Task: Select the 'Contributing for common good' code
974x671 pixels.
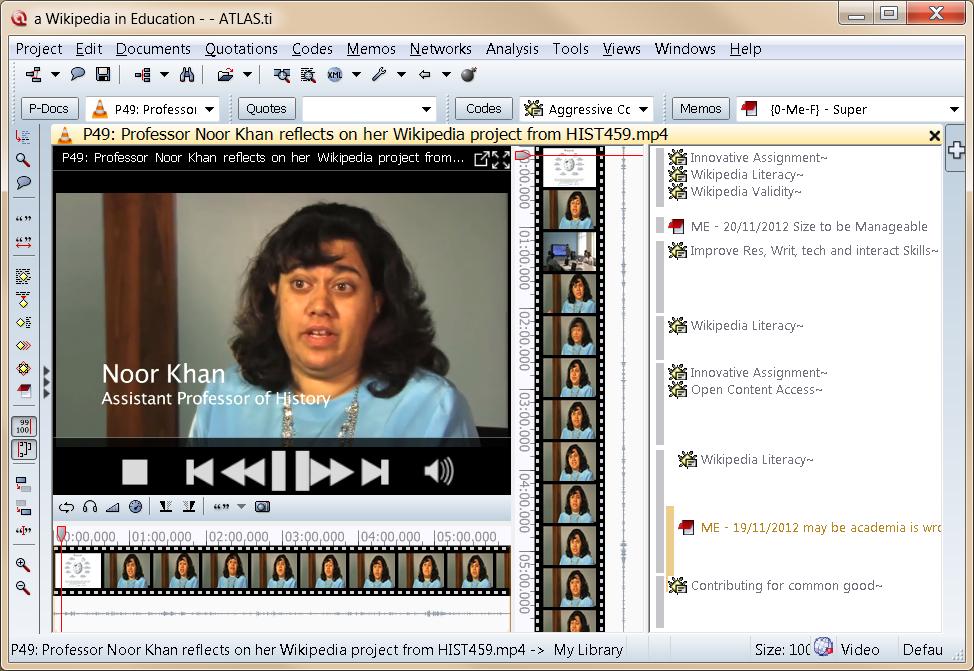Action: coord(775,585)
